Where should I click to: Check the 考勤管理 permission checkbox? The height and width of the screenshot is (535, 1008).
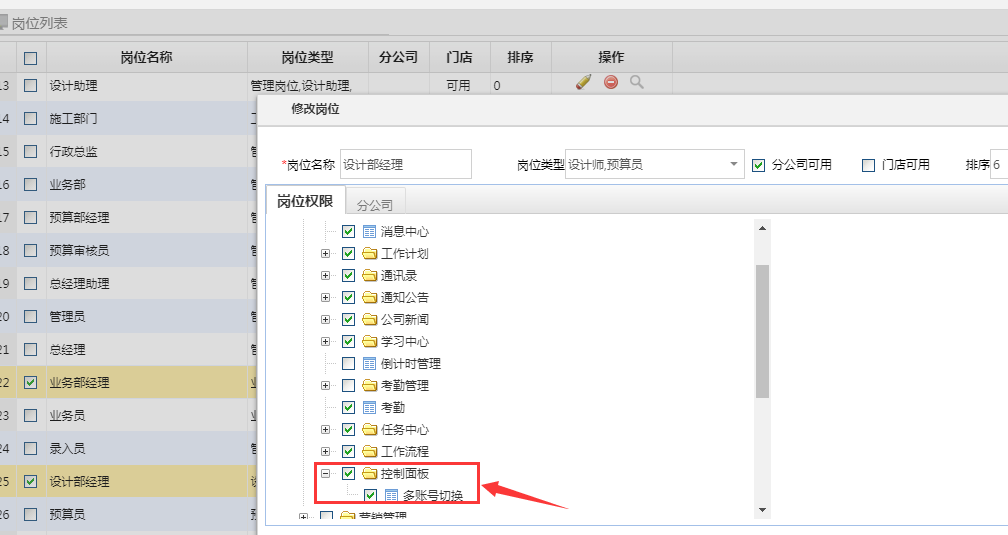tap(348, 386)
